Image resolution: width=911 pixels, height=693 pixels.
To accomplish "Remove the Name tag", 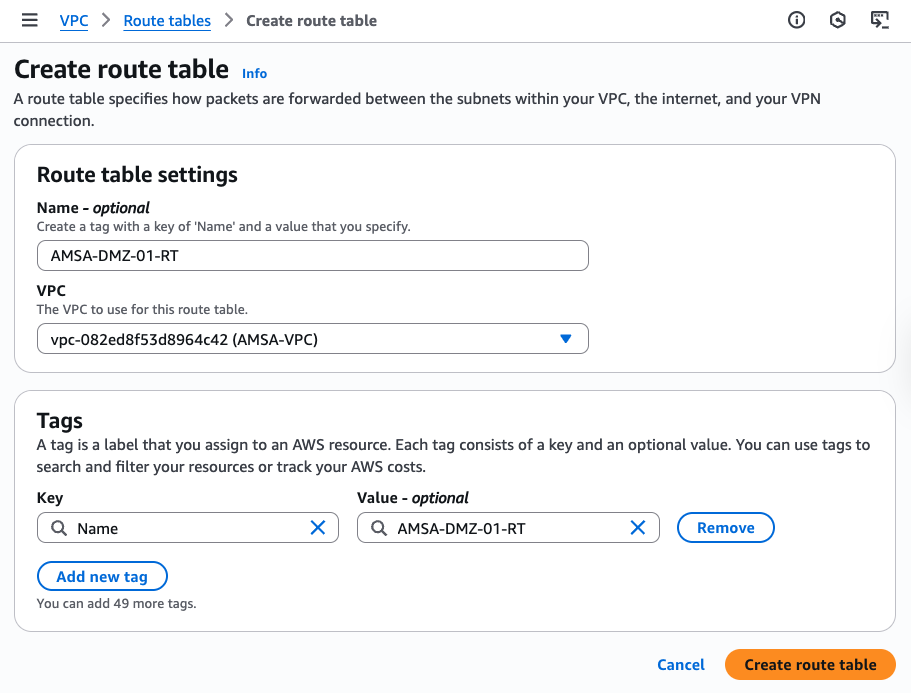I will click(x=725, y=528).
